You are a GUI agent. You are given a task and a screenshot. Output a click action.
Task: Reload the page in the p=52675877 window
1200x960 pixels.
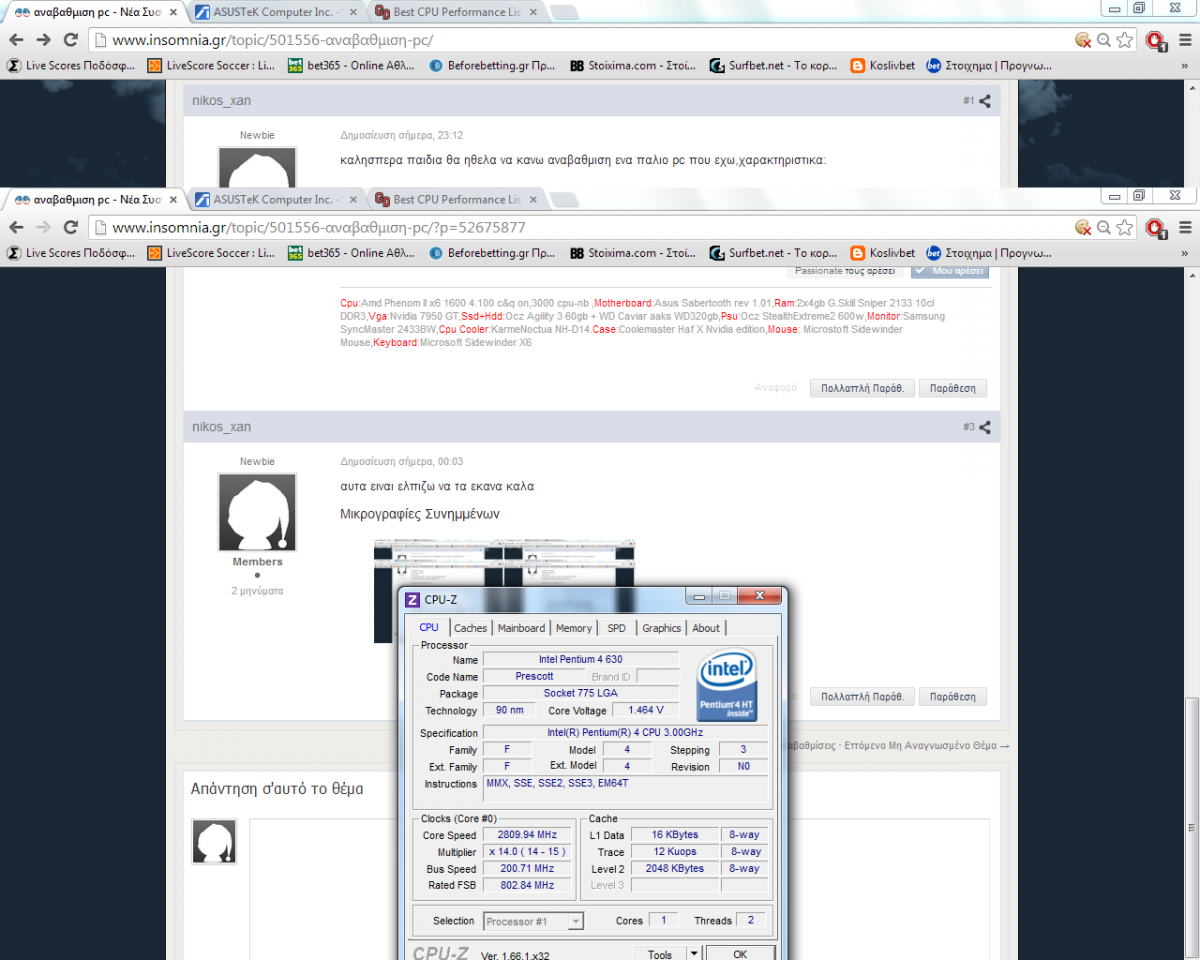tap(70, 227)
